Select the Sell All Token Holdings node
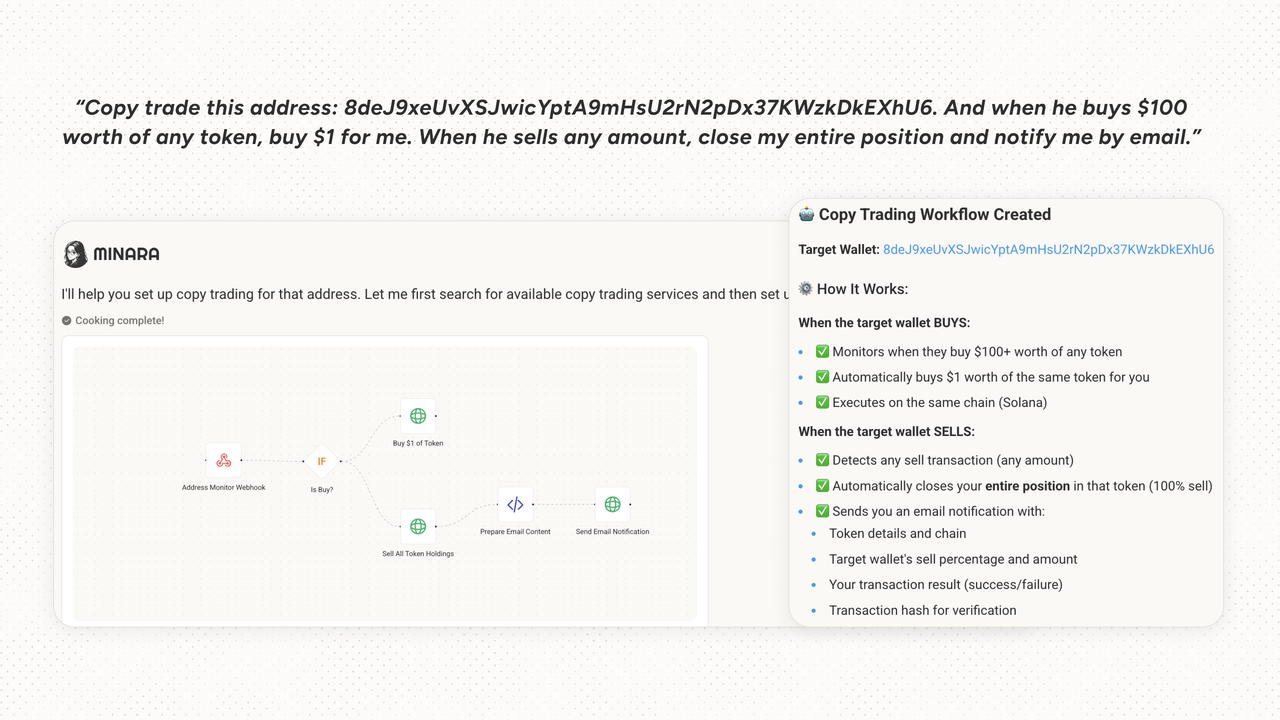The width and height of the screenshot is (1280, 720). [x=418, y=526]
